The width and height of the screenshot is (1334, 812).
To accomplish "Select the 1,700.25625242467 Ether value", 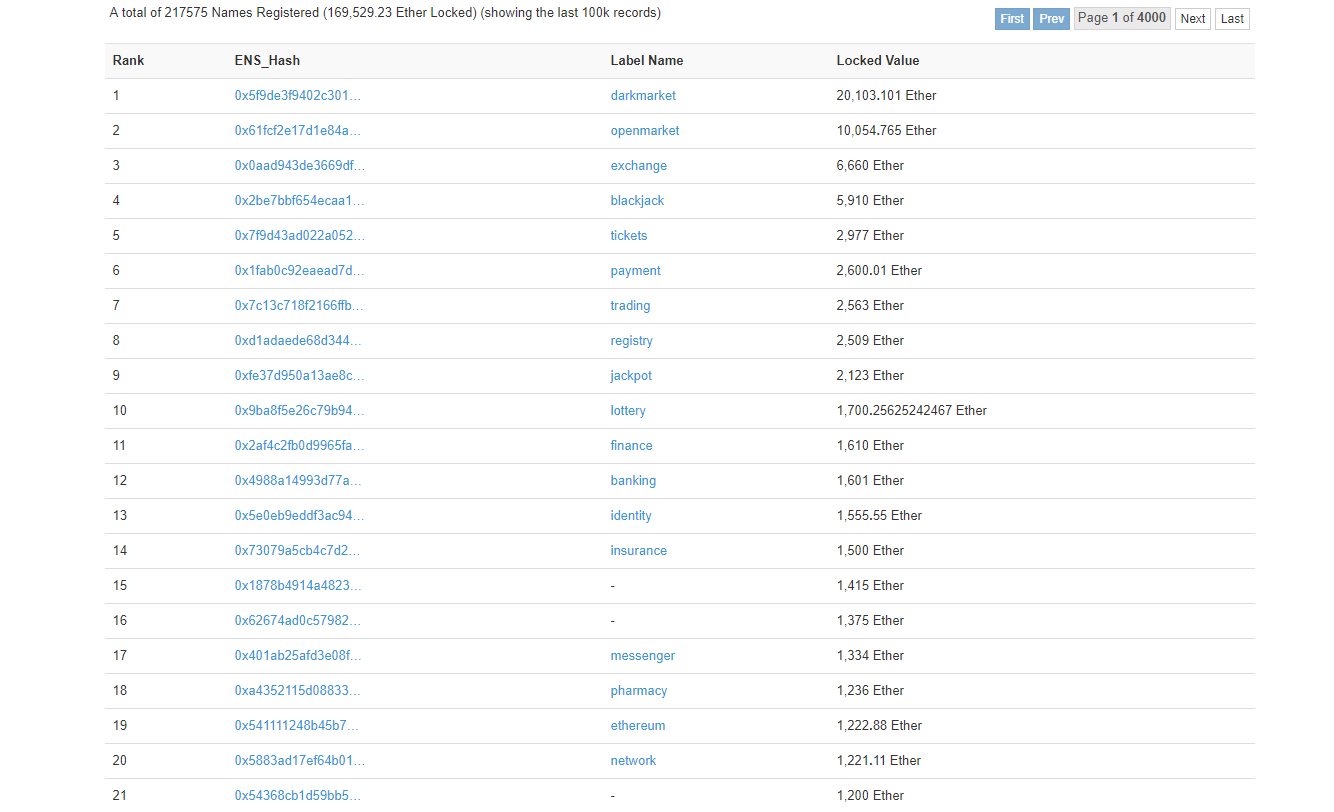I will click(x=912, y=411).
